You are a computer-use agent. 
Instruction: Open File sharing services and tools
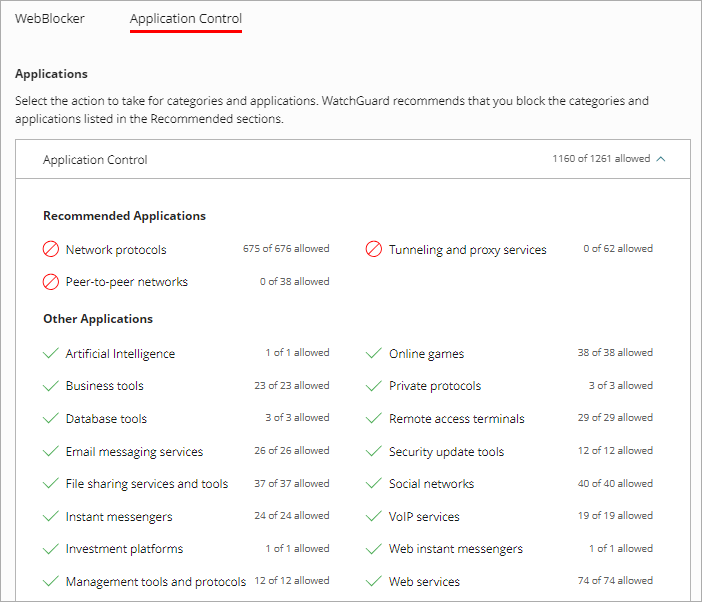[146, 484]
